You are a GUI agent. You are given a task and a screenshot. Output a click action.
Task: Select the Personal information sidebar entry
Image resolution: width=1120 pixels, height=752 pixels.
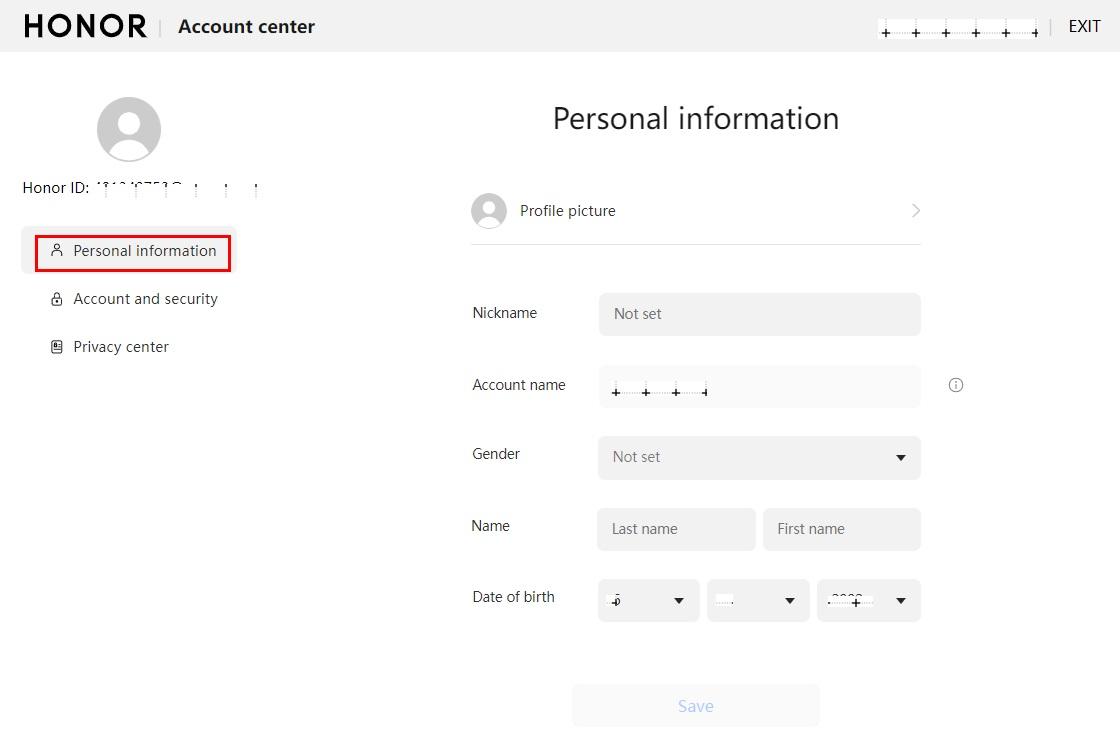pos(144,251)
